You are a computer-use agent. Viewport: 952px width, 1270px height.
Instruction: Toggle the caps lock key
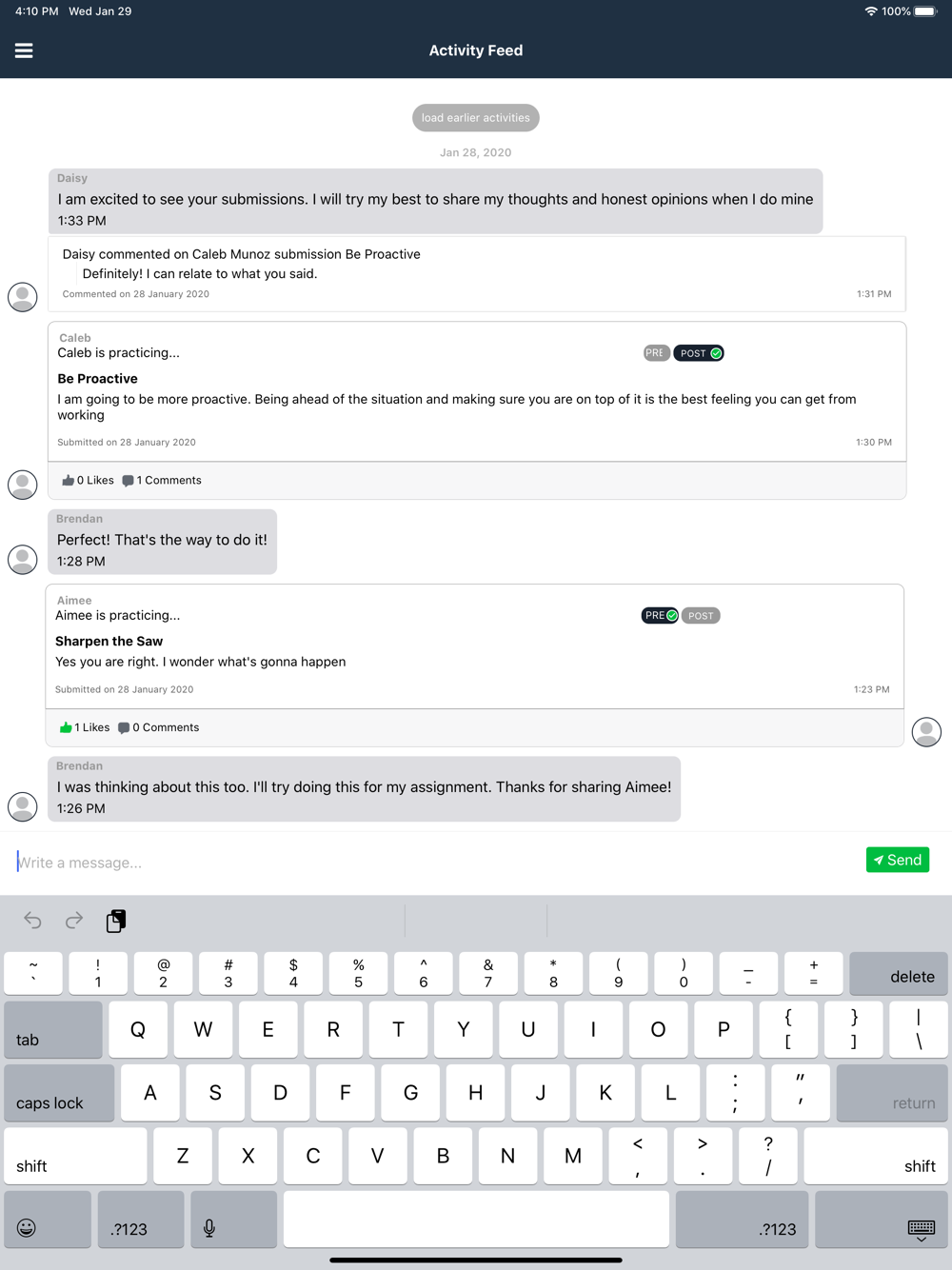[59, 1092]
